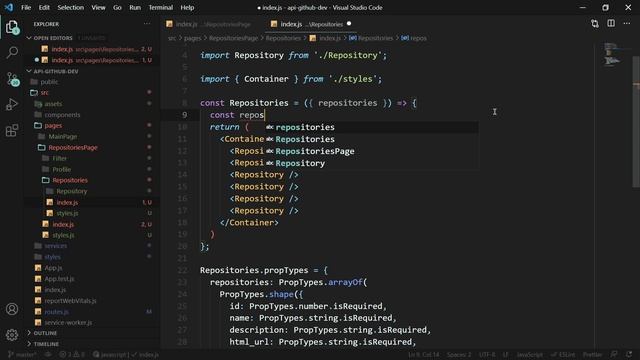
Task: Open Explorer panel Views and More Actions
Action: (x=147, y=24)
